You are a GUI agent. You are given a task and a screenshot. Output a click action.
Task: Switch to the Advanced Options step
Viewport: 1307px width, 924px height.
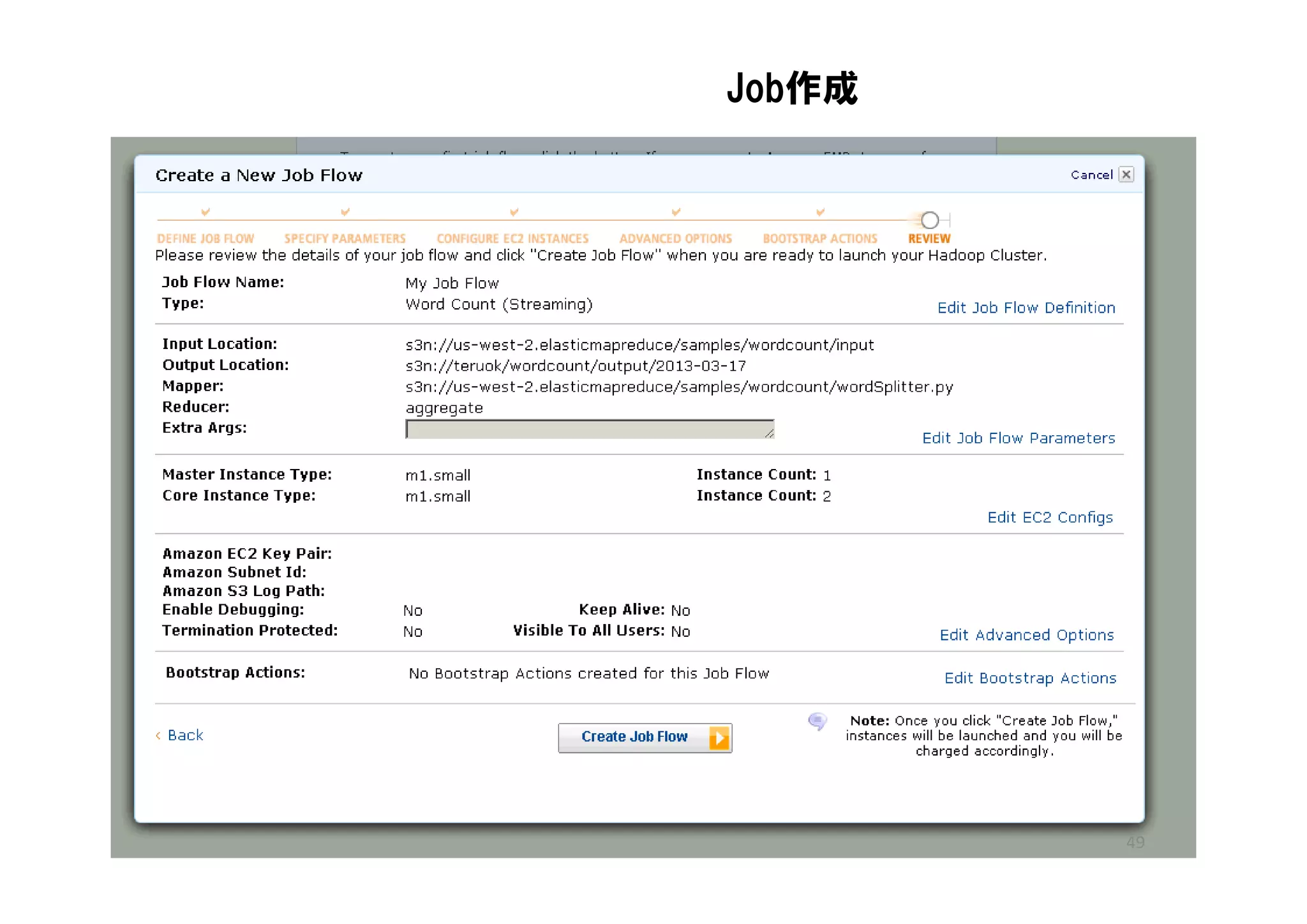click(x=675, y=238)
